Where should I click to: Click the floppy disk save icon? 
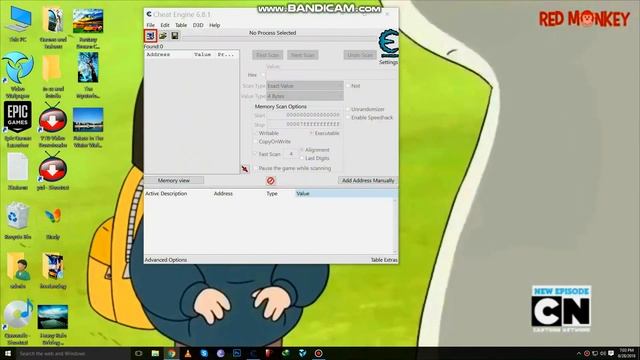click(x=175, y=36)
